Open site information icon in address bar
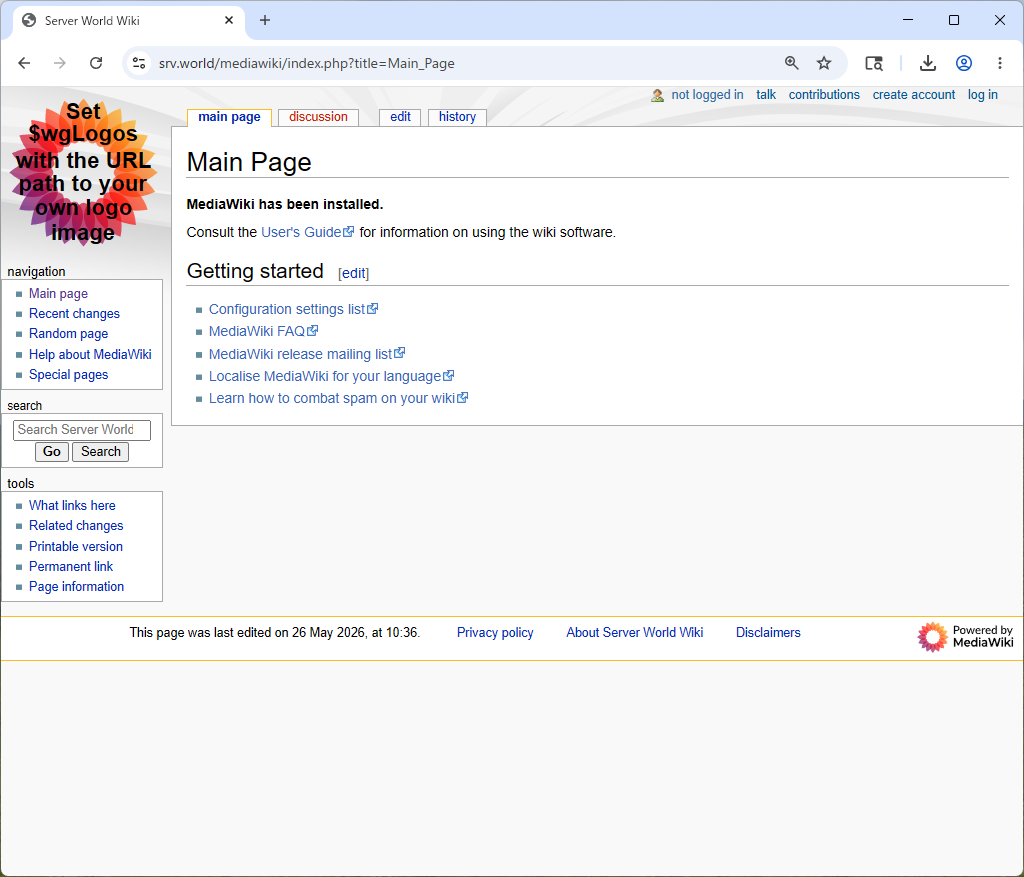This screenshot has width=1024, height=877. point(139,63)
